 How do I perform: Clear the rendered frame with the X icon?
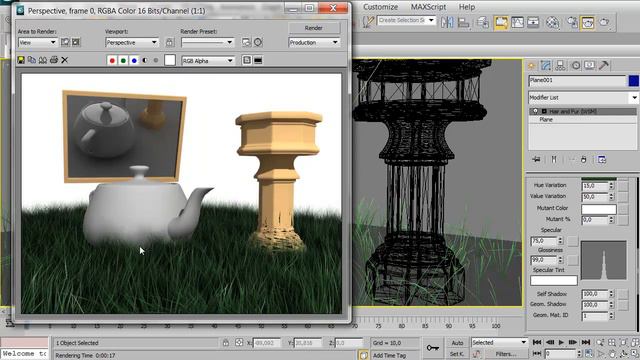[64, 60]
